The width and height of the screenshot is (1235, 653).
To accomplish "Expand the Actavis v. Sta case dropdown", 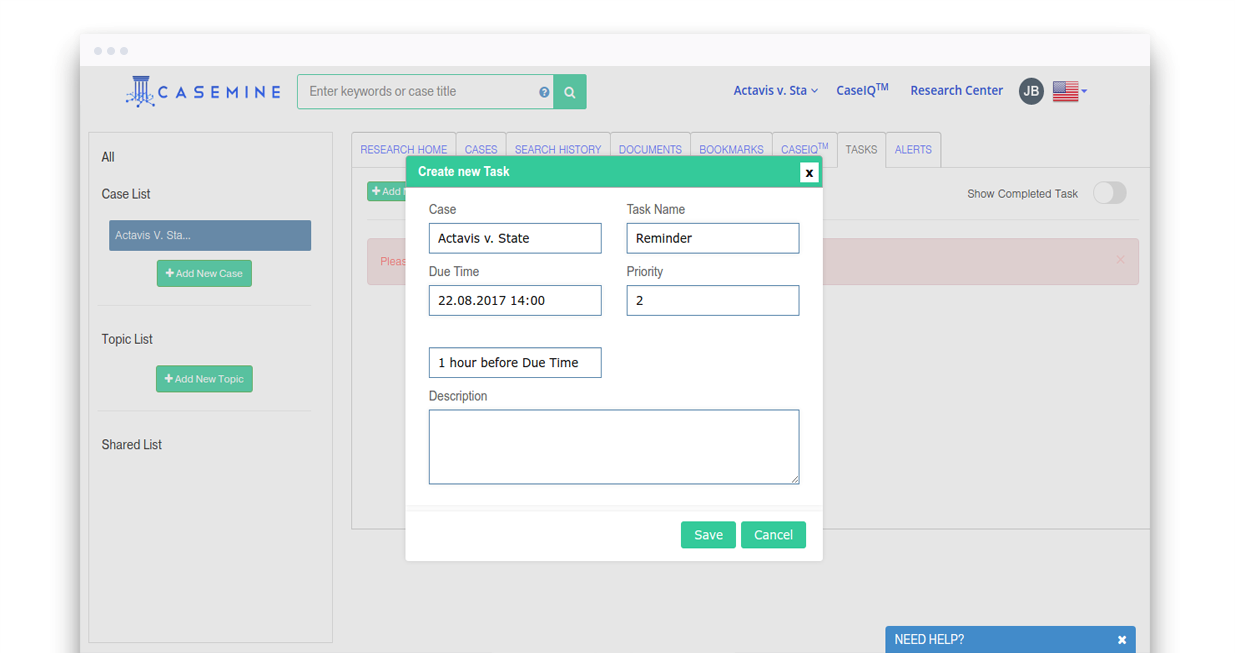I will 775,91.
